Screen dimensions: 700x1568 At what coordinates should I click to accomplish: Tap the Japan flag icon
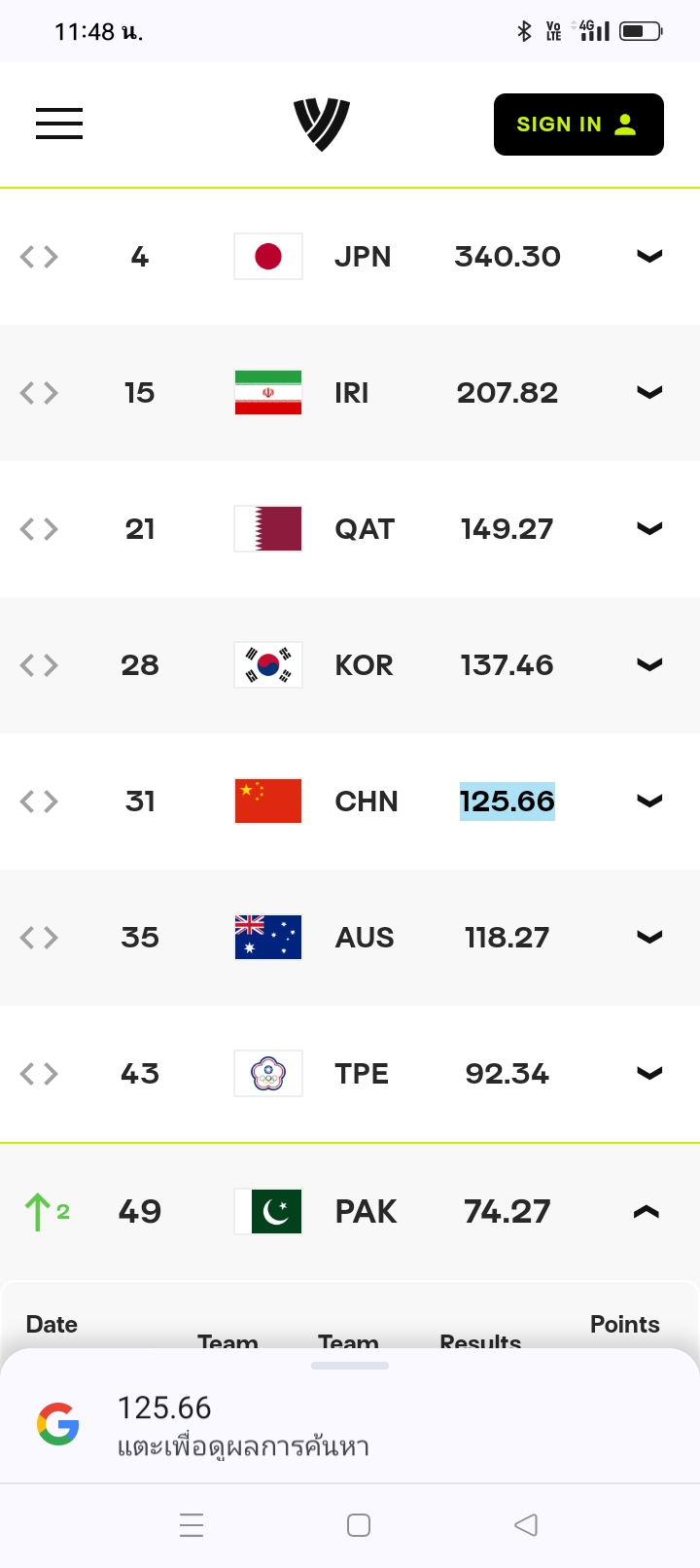tap(268, 257)
